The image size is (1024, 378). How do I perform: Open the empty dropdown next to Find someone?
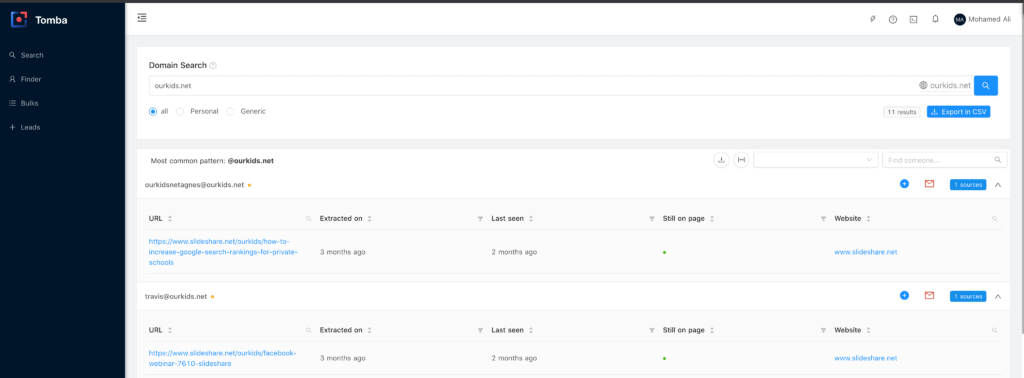coord(816,159)
